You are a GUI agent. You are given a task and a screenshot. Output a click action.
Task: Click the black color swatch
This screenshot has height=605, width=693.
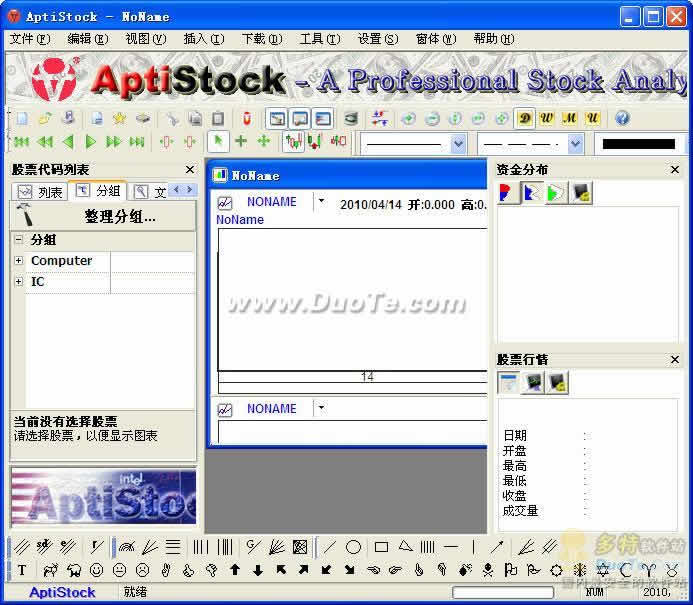point(639,144)
